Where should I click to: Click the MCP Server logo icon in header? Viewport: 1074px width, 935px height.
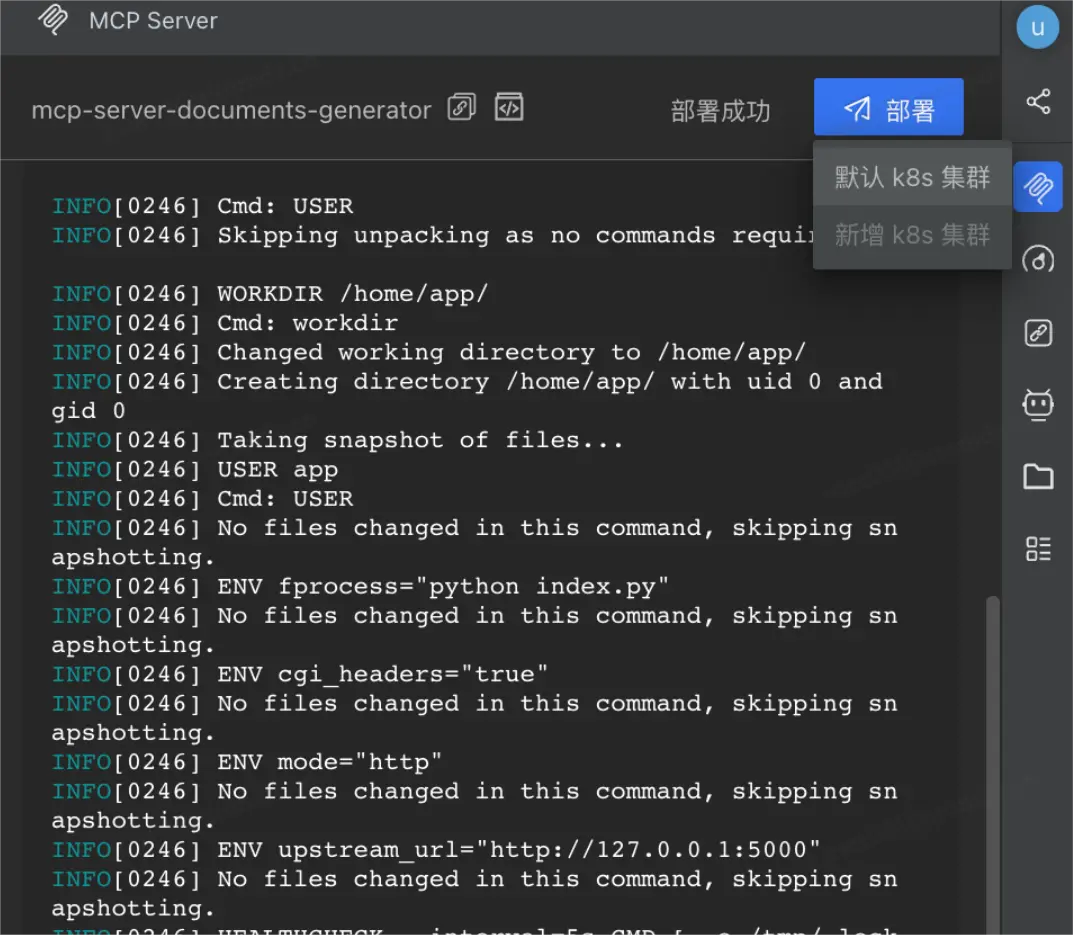(x=53, y=20)
